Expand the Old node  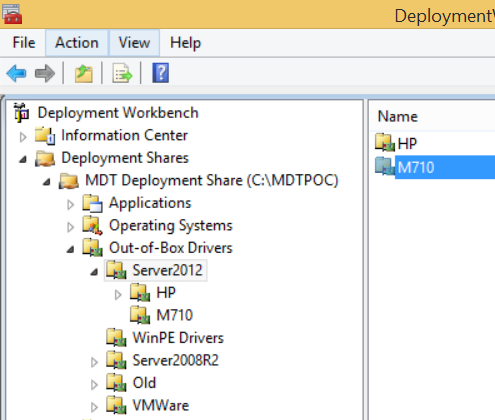point(94,385)
